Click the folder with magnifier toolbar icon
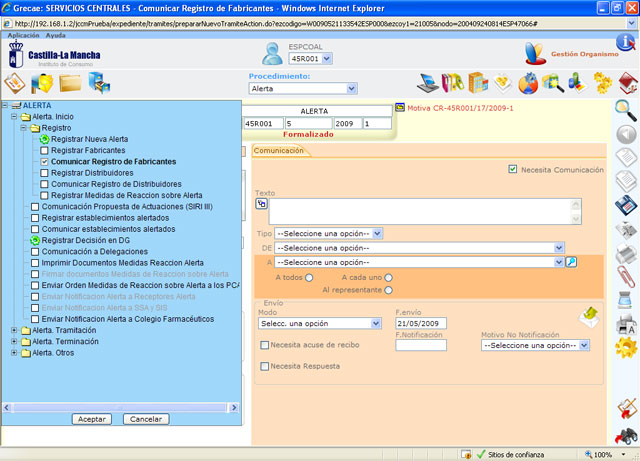 [x=553, y=83]
